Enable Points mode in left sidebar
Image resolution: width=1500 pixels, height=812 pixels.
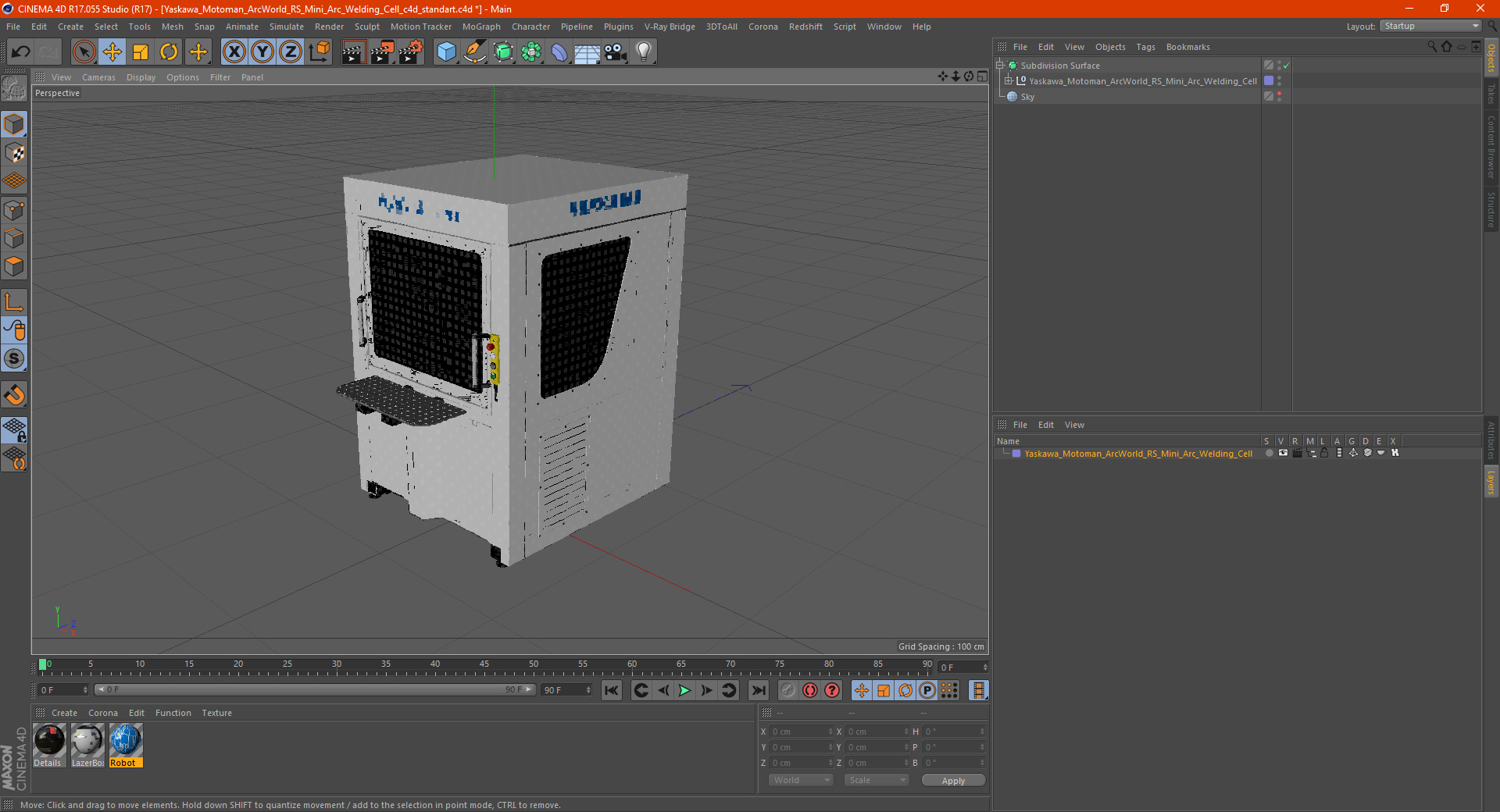coord(14,210)
